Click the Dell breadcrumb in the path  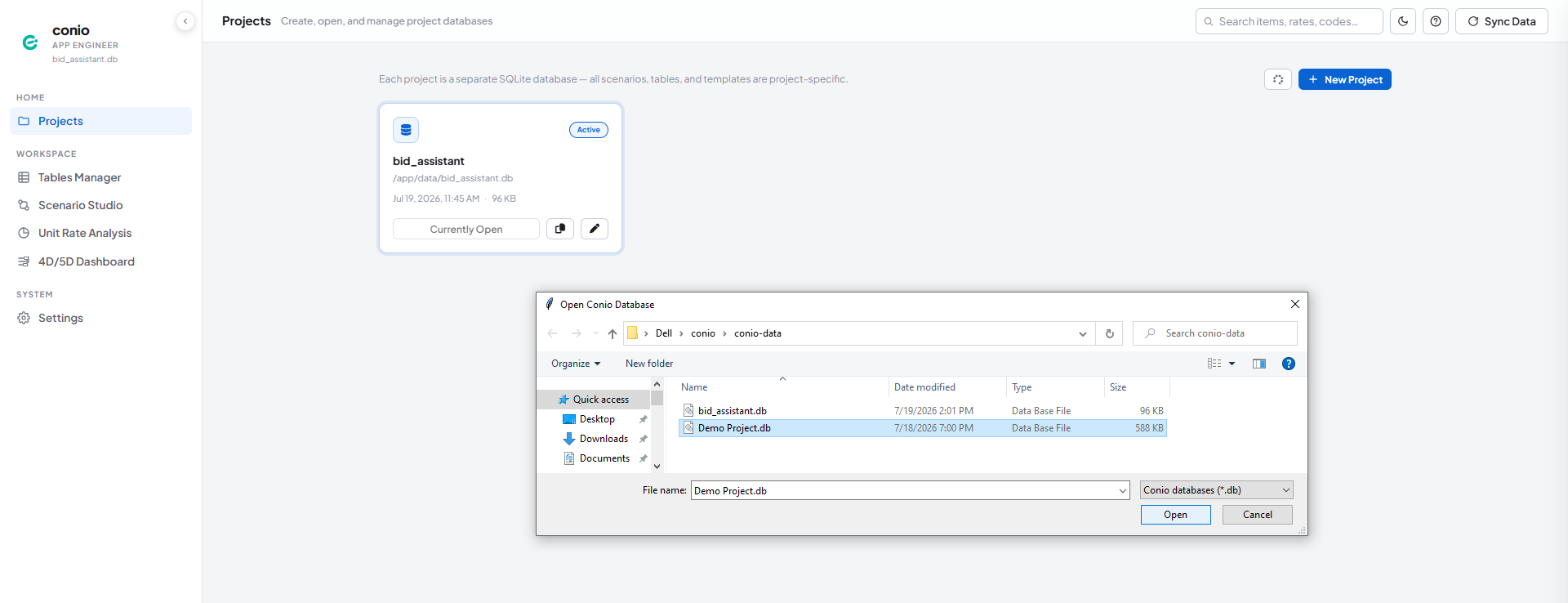tap(664, 333)
